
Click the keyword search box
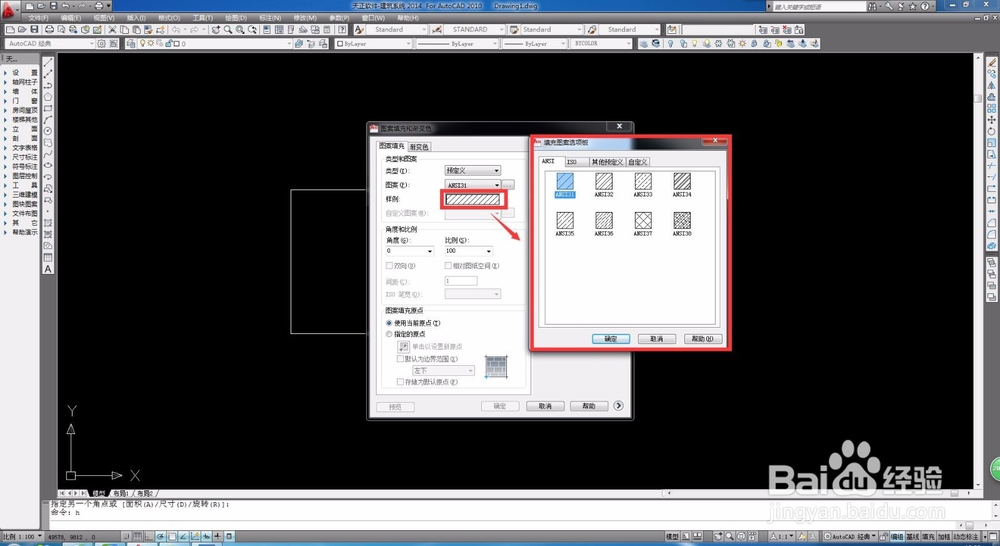pos(818,6)
